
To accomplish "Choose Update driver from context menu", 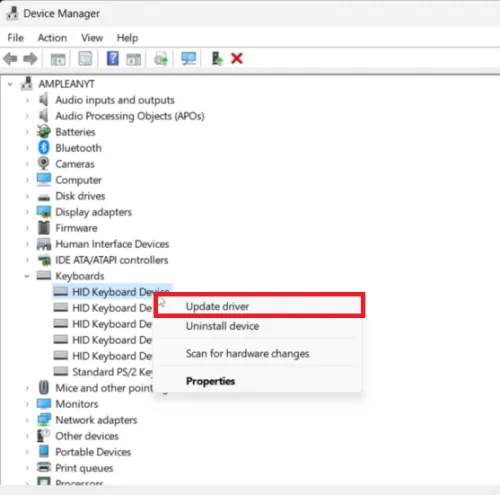I will tap(259, 305).
